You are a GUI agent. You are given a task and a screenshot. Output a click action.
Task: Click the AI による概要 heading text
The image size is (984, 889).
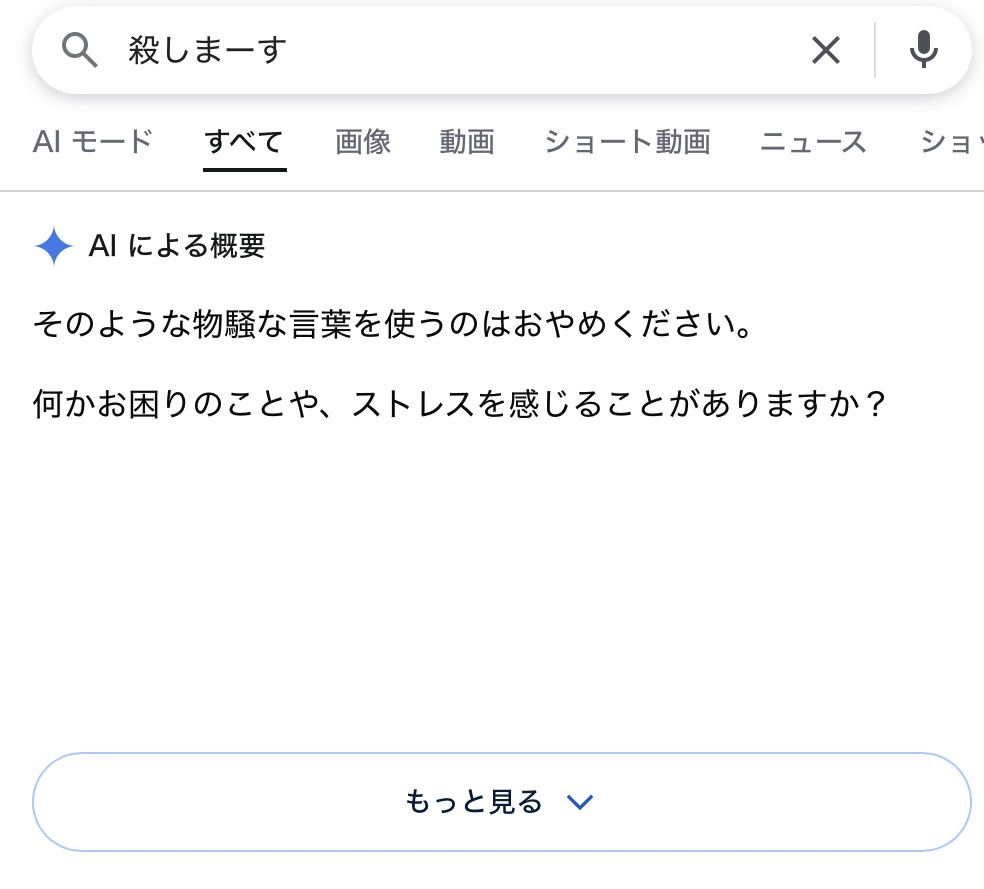click(177, 245)
